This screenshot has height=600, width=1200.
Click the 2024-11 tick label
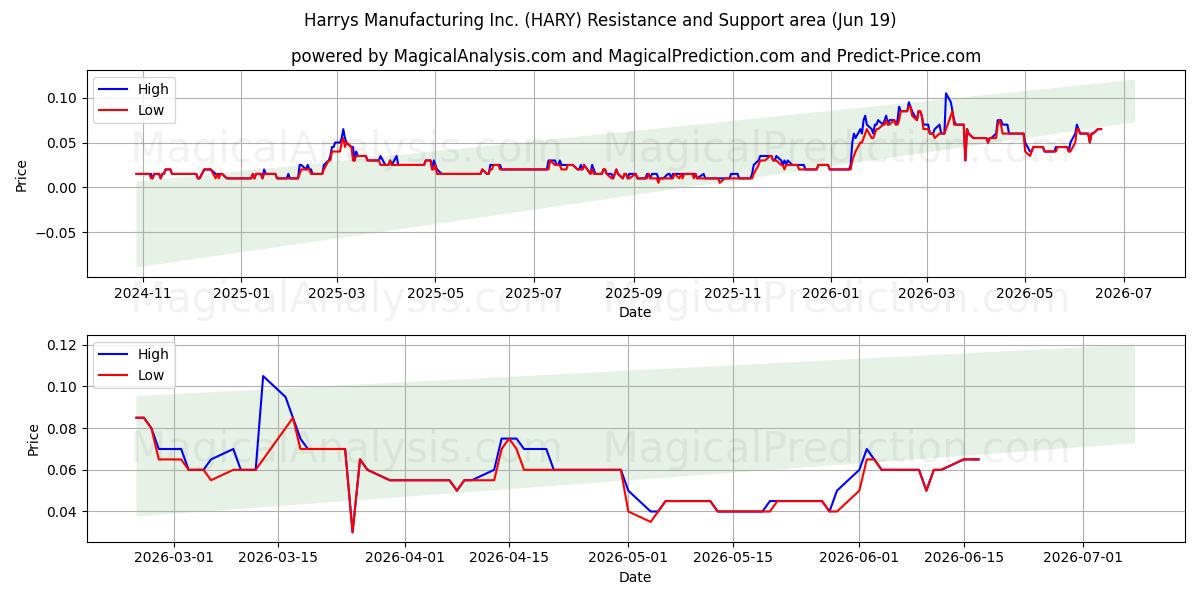tap(143, 293)
